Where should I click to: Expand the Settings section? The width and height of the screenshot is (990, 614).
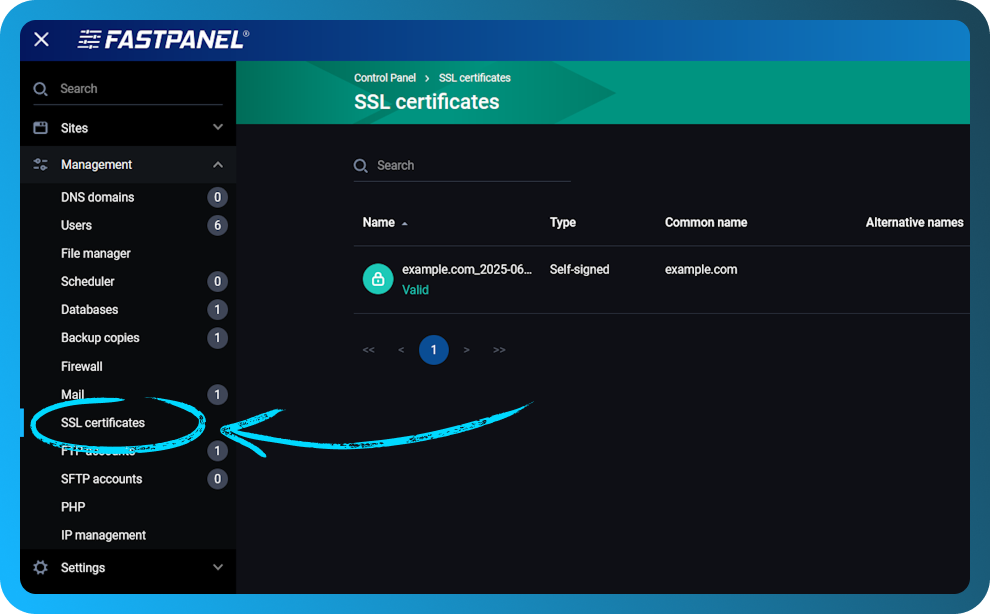click(218, 567)
